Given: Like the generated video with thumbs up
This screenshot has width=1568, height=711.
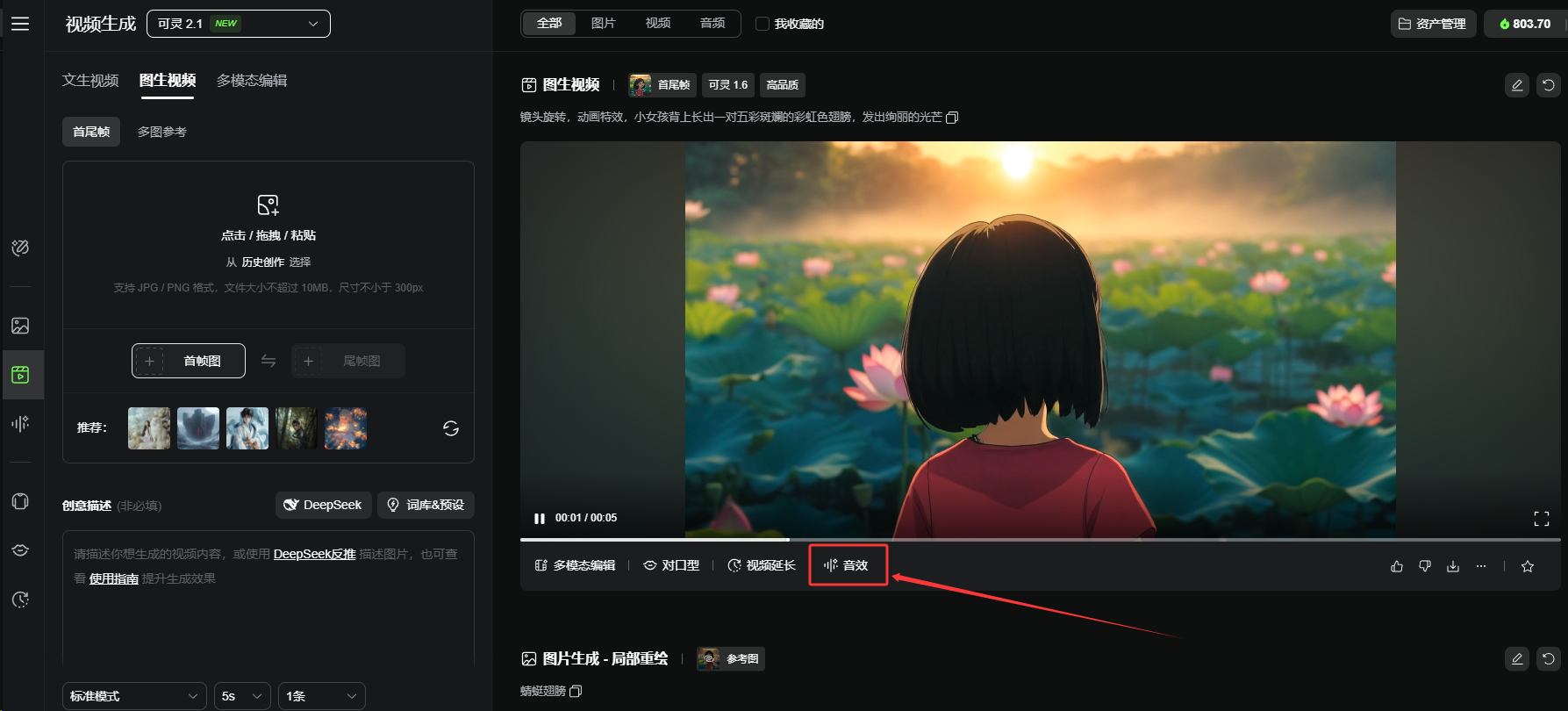Looking at the screenshot, I should (x=1397, y=566).
